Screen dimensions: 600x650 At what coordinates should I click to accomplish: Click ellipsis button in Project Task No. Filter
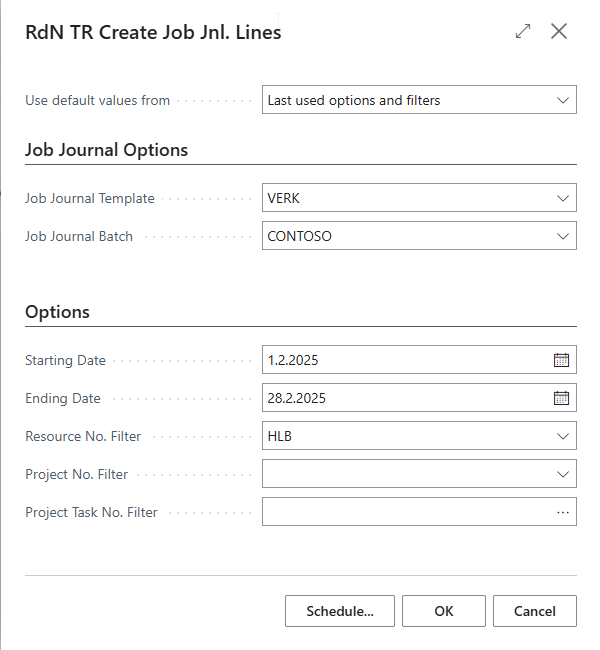tap(562, 512)
